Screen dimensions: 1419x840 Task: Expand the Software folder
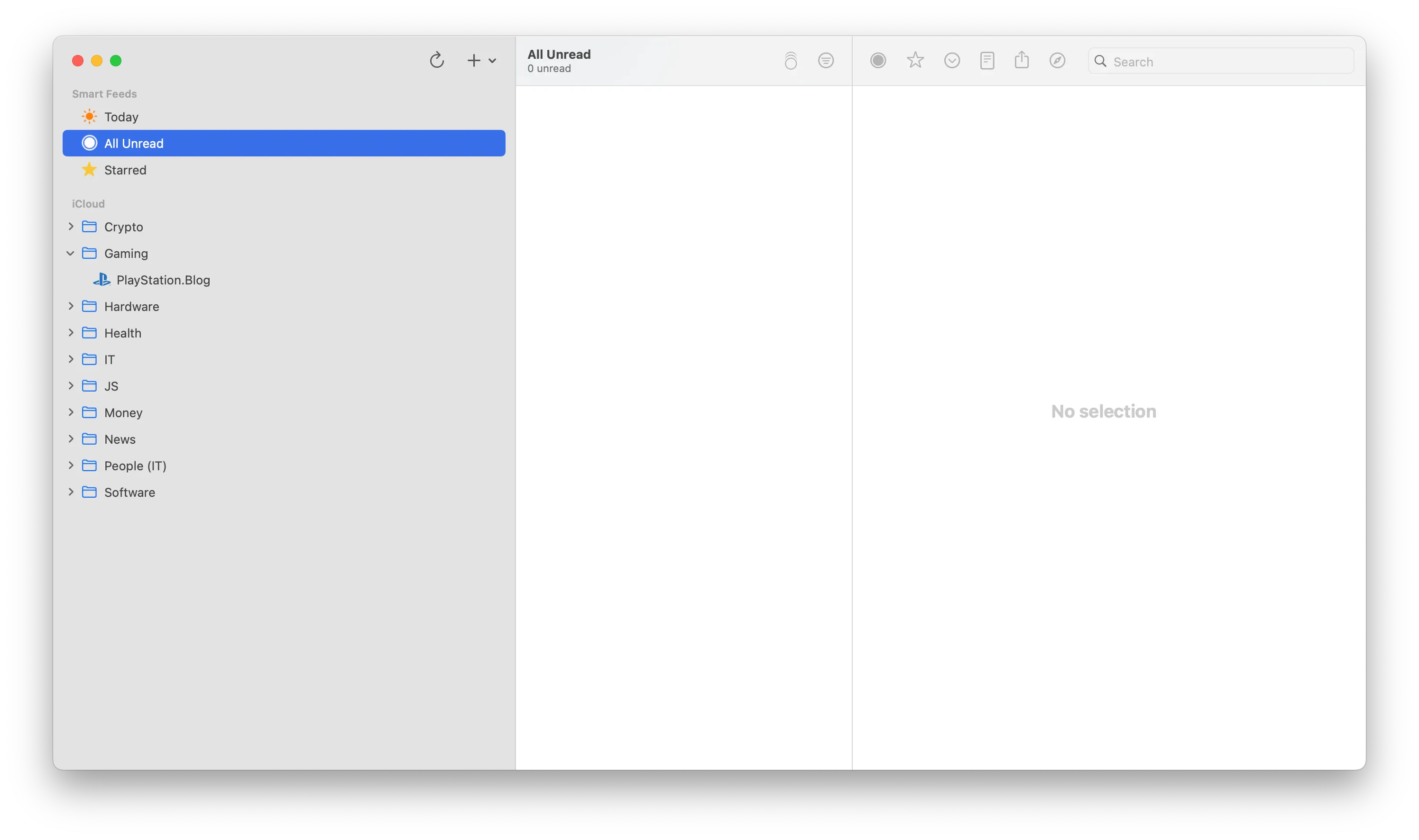point(71,492)
